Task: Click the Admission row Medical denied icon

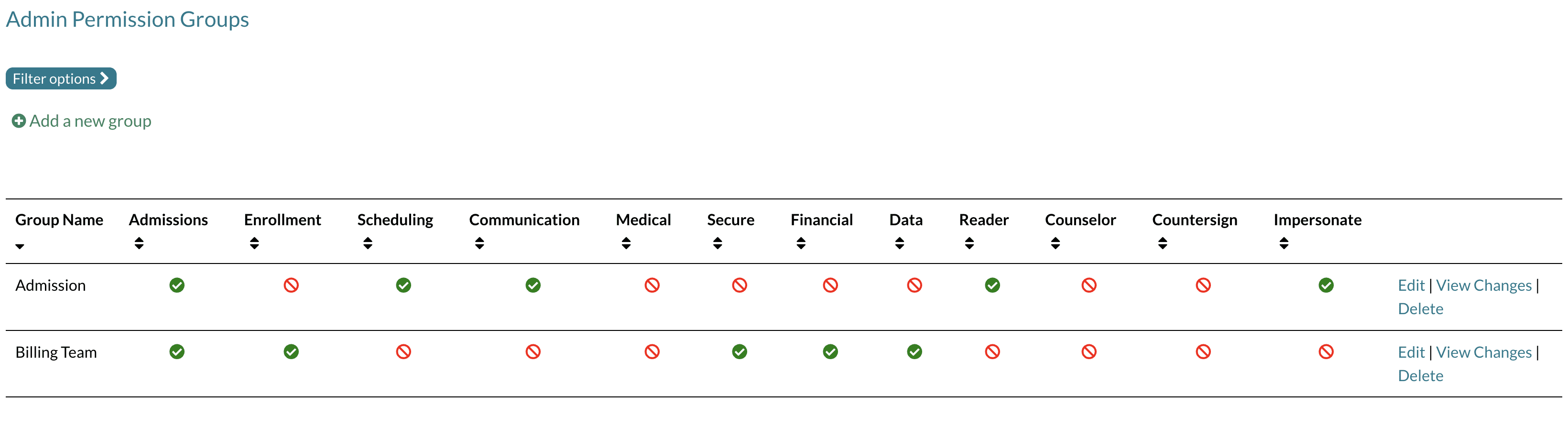Action: [x=652, y=285]
